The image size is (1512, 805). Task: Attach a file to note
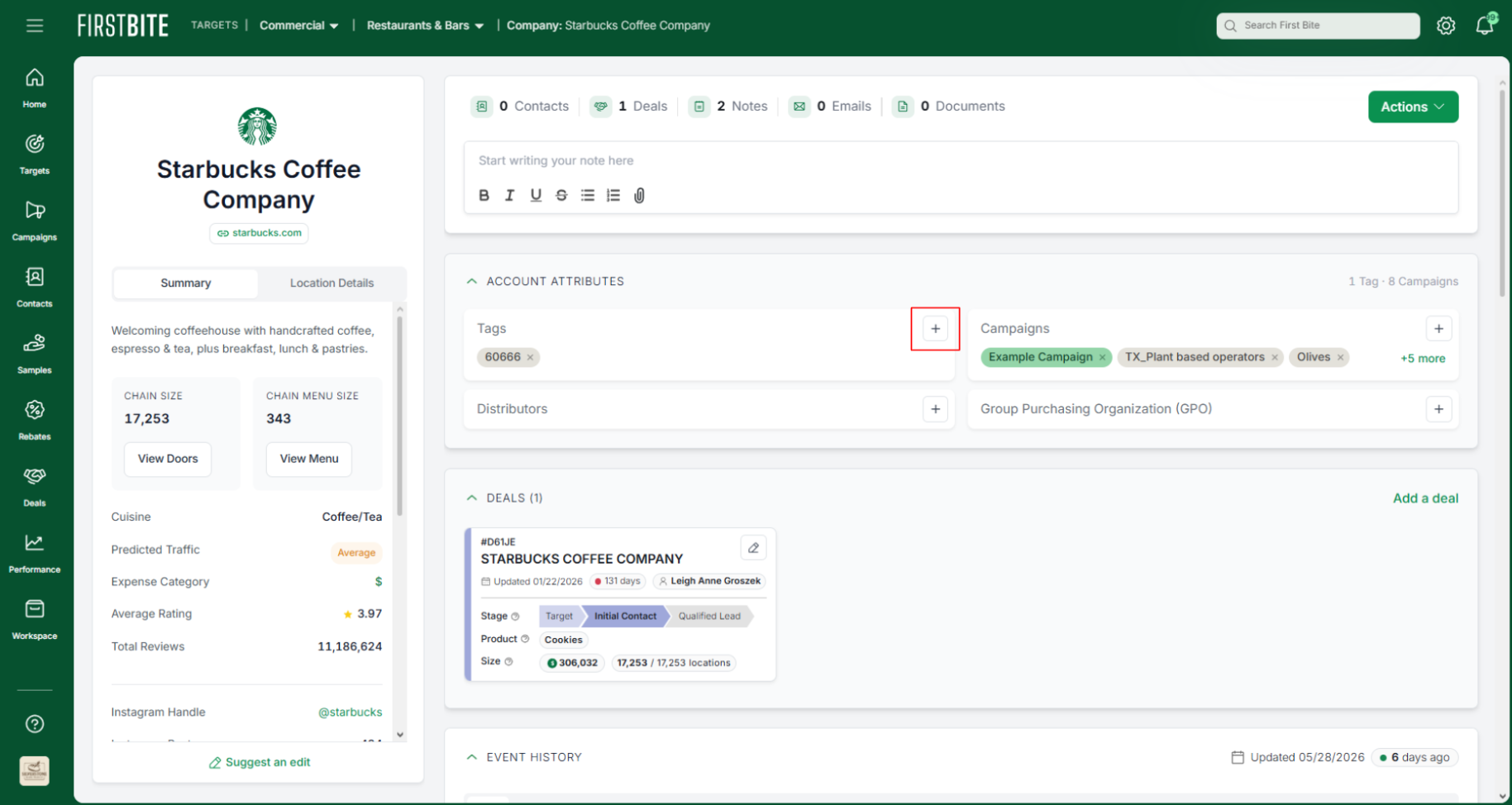coord(639,195)
